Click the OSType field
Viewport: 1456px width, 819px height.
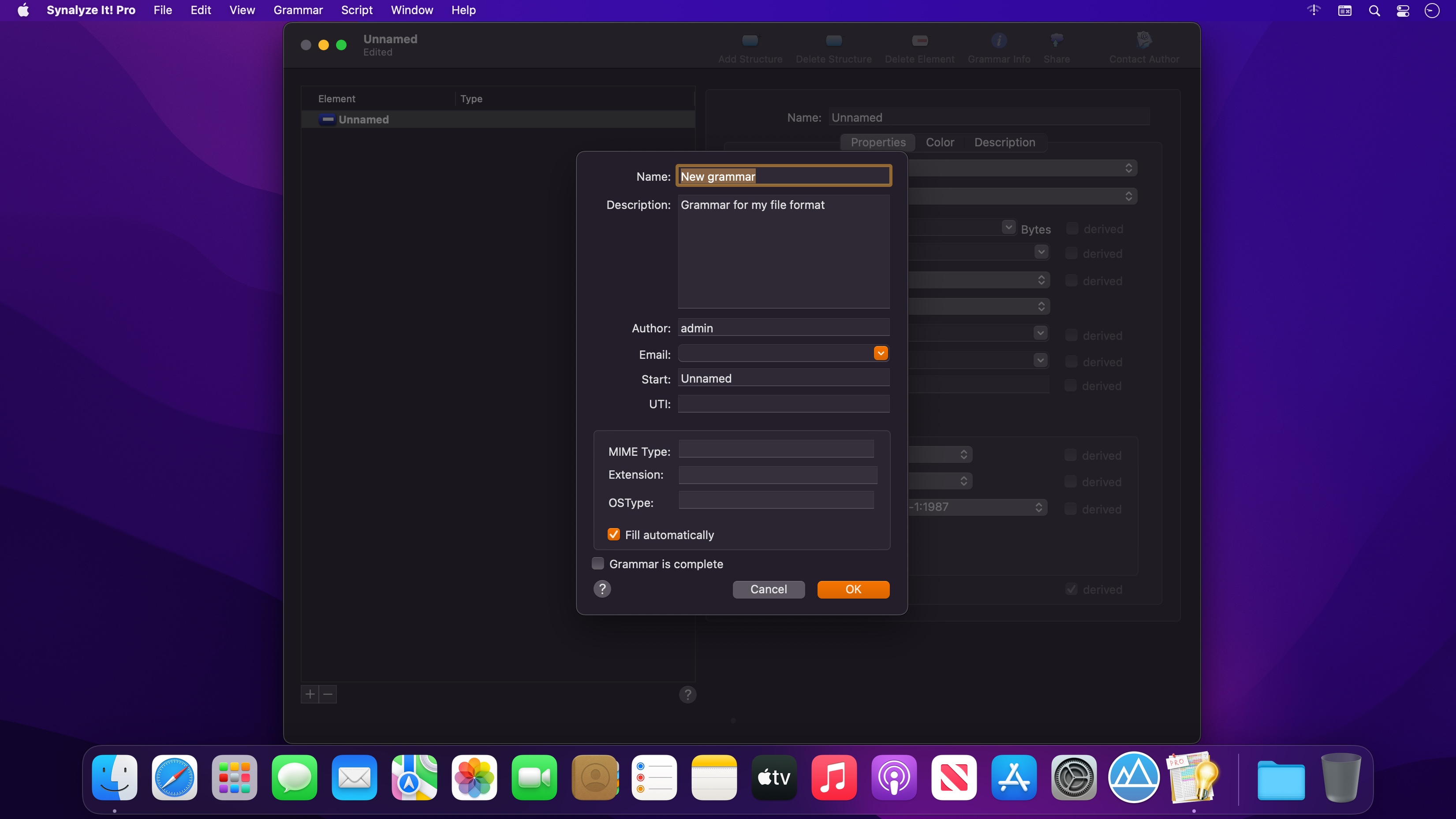pyautogui.click(x=776, y=500)
